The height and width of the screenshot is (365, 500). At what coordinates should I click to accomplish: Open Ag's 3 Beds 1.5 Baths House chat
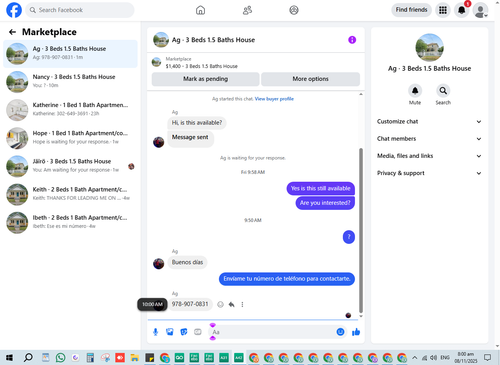click(x=70, y=54)
